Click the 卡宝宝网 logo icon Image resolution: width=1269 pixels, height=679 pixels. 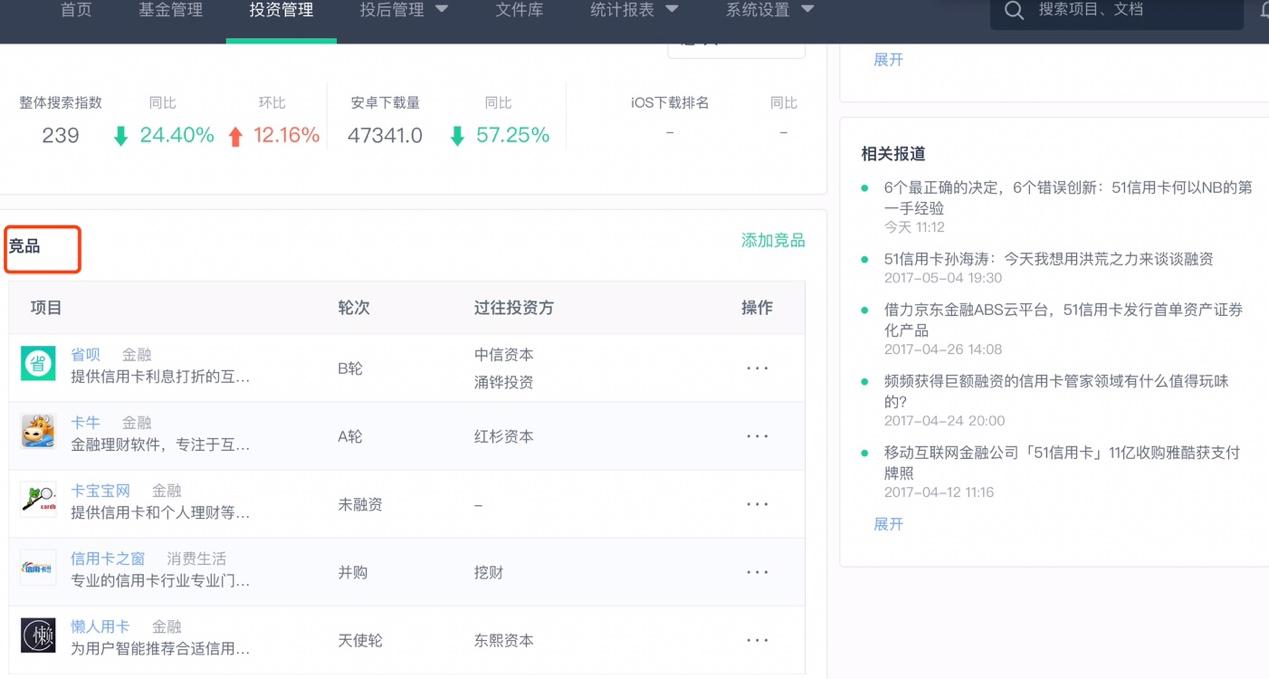tap(38, 499)
